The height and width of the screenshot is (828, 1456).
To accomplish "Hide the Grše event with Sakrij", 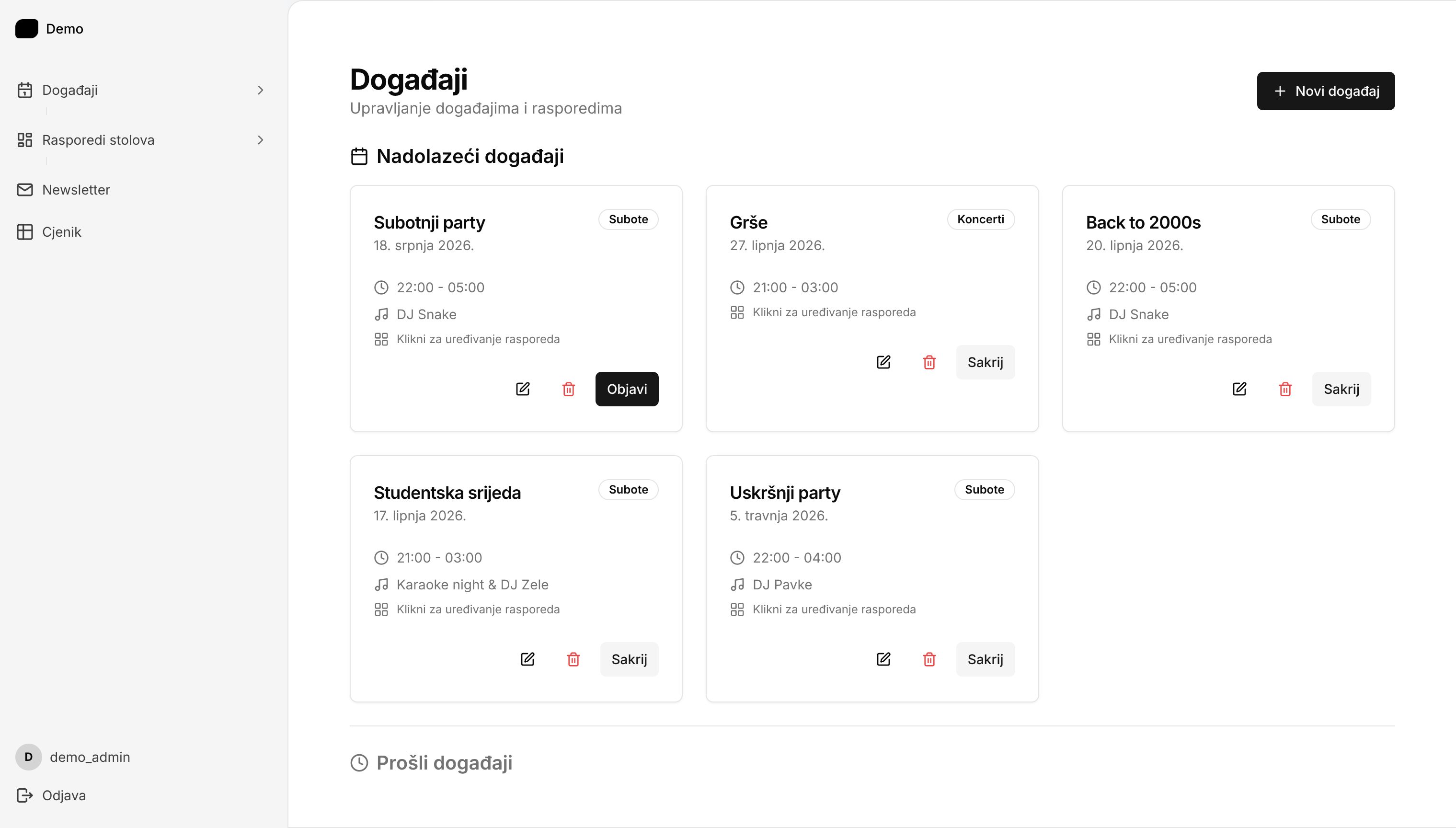I will 985,362.
